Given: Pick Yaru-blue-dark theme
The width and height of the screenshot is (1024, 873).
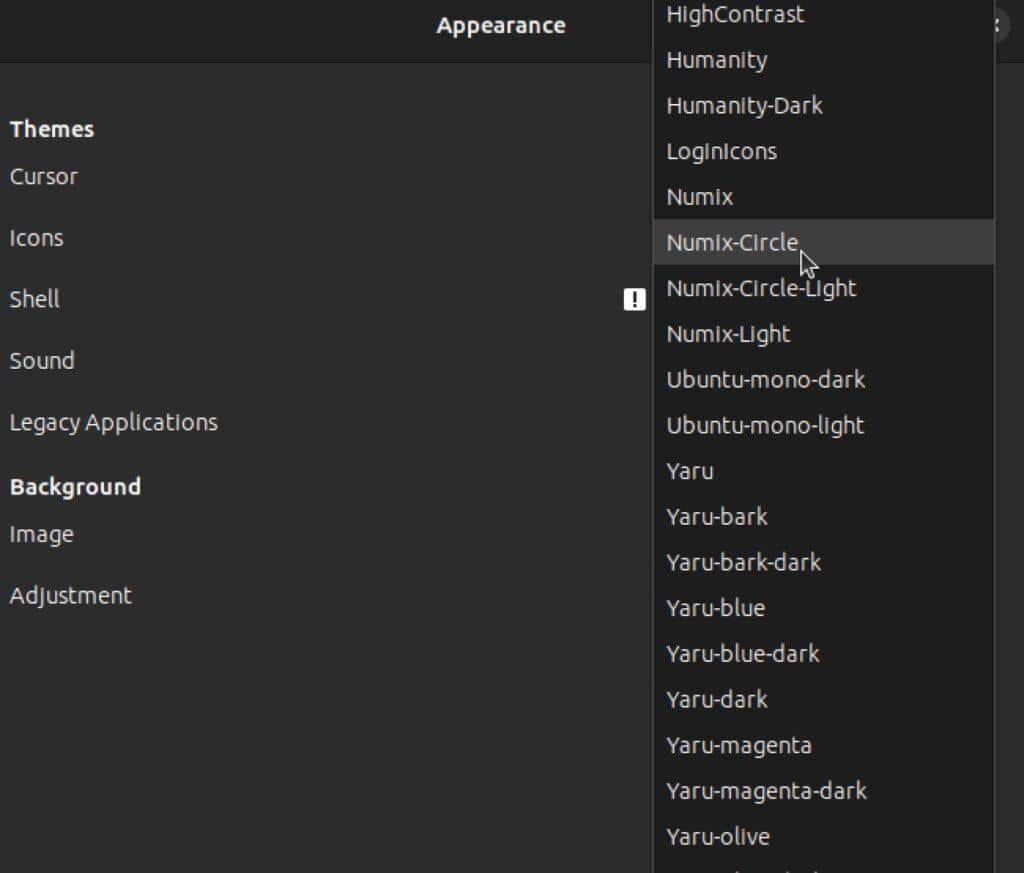Looking at the screenshot, I should (x=824, y=654).
